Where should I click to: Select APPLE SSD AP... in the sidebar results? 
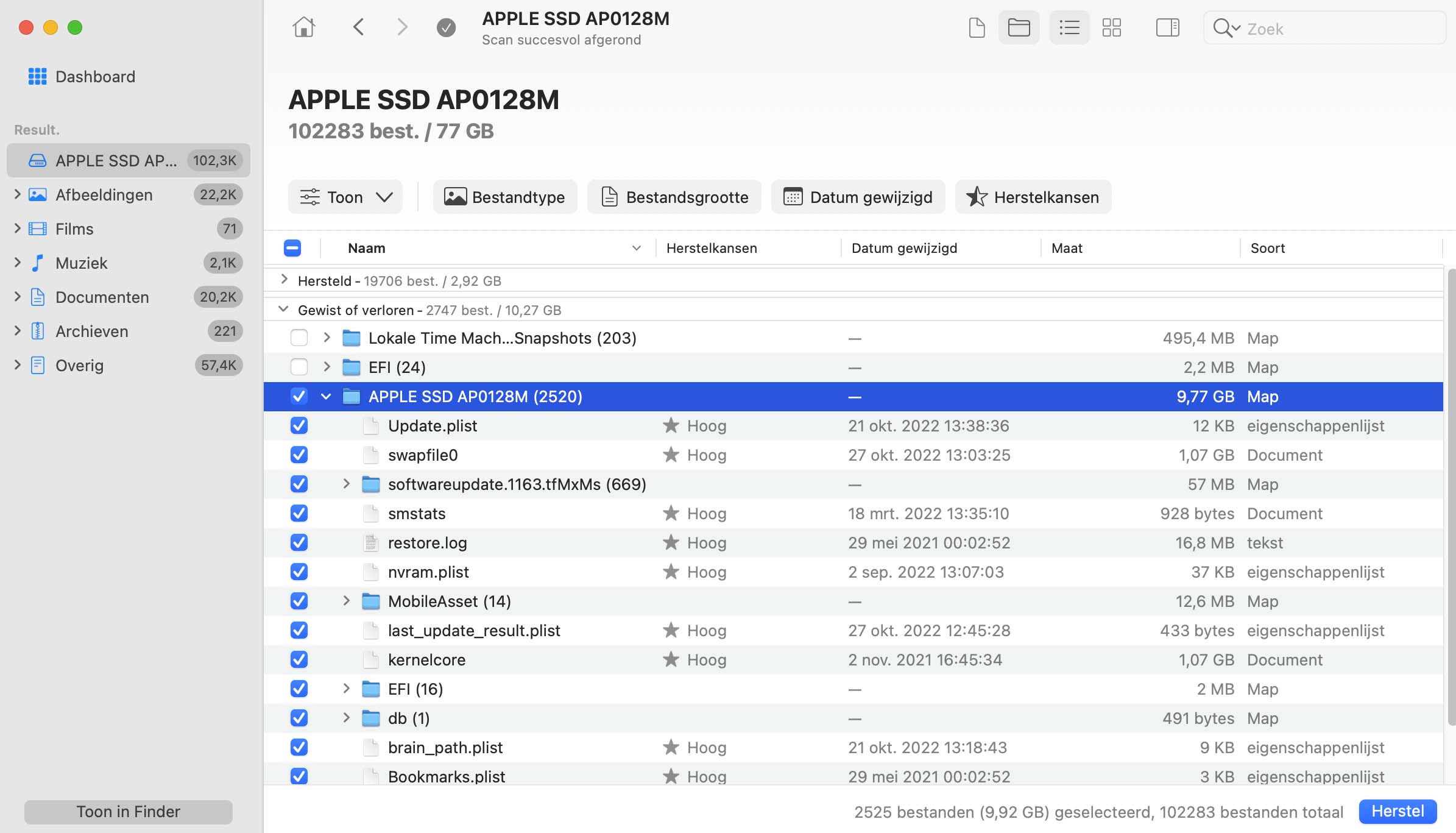(129, 160)
